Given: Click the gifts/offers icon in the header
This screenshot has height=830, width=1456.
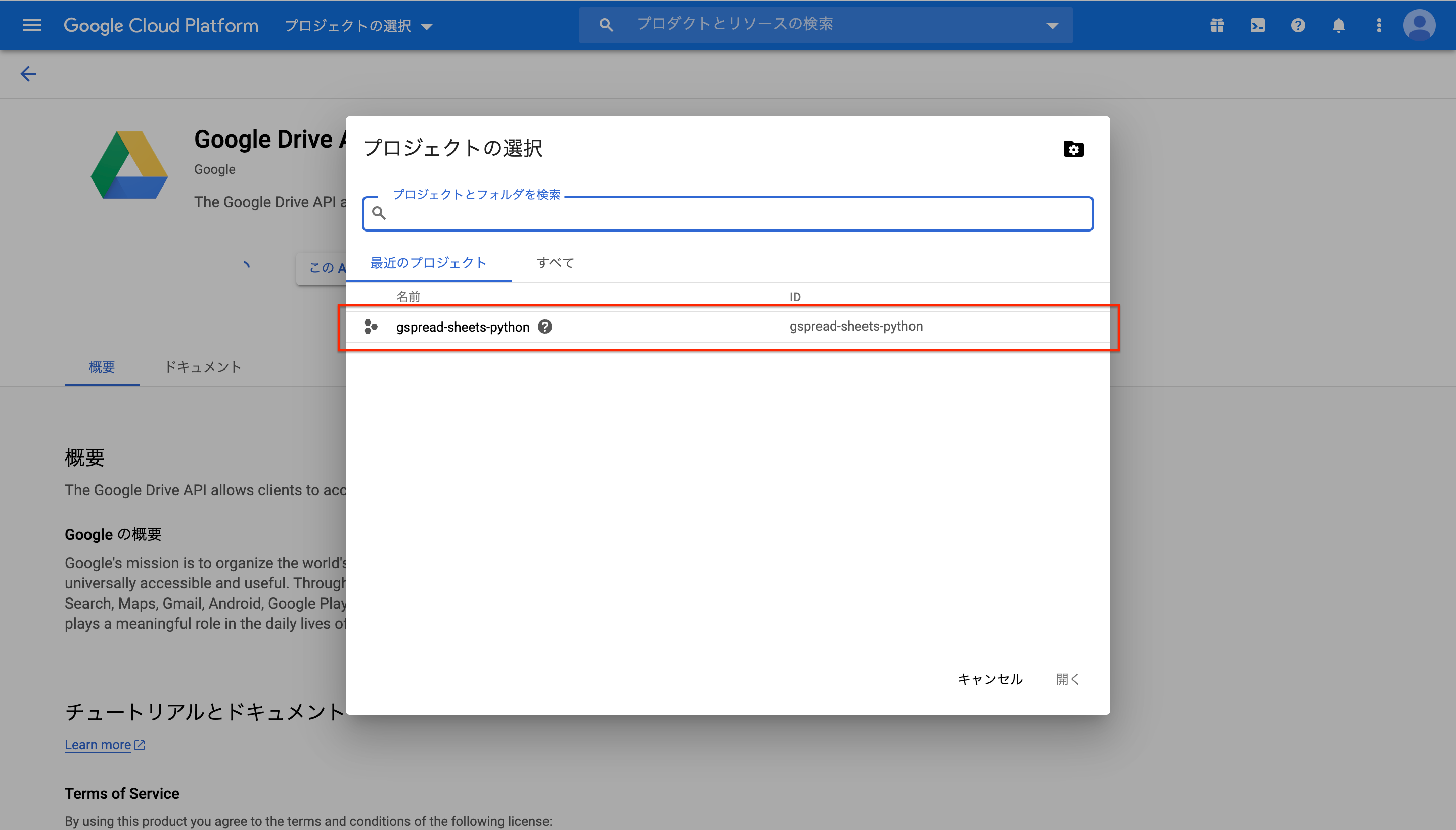Looking at the screenshot, I should click(x=1217, y=24).
